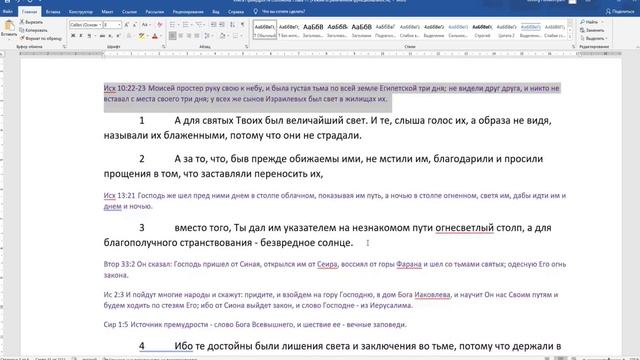Screen dimensions: 640x360
Task: Open Change Case (Aa) dropdown
Action: pyautogui.click(x=146, y=25)
